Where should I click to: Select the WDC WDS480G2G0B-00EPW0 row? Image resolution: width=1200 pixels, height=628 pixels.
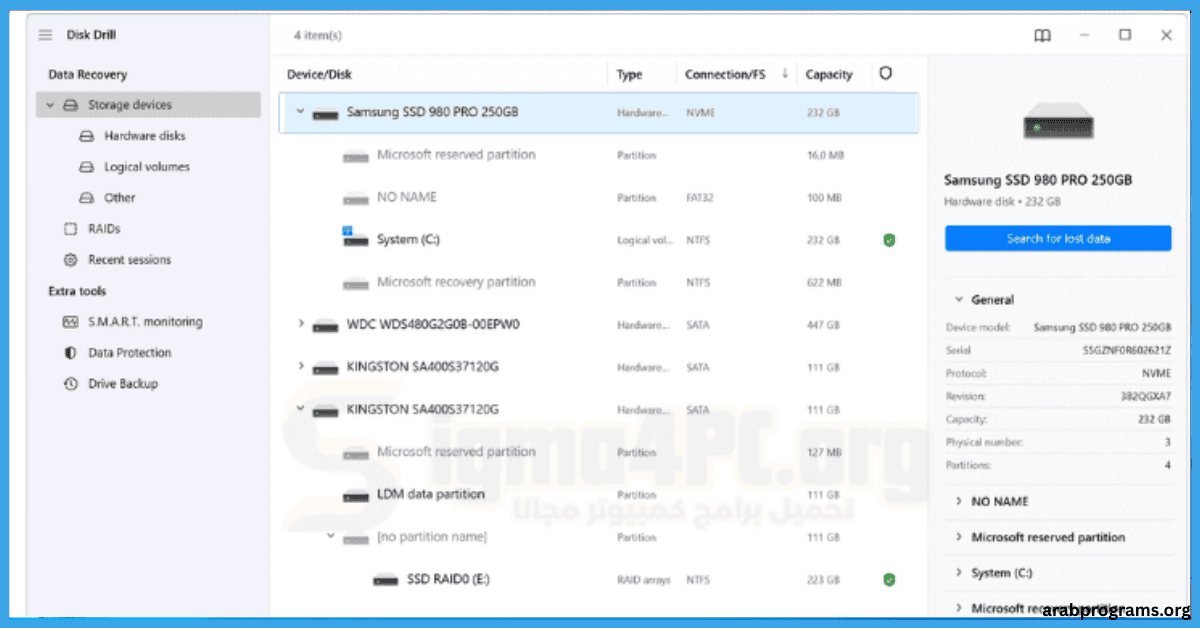pyautogui.click(x=598, y=325)
